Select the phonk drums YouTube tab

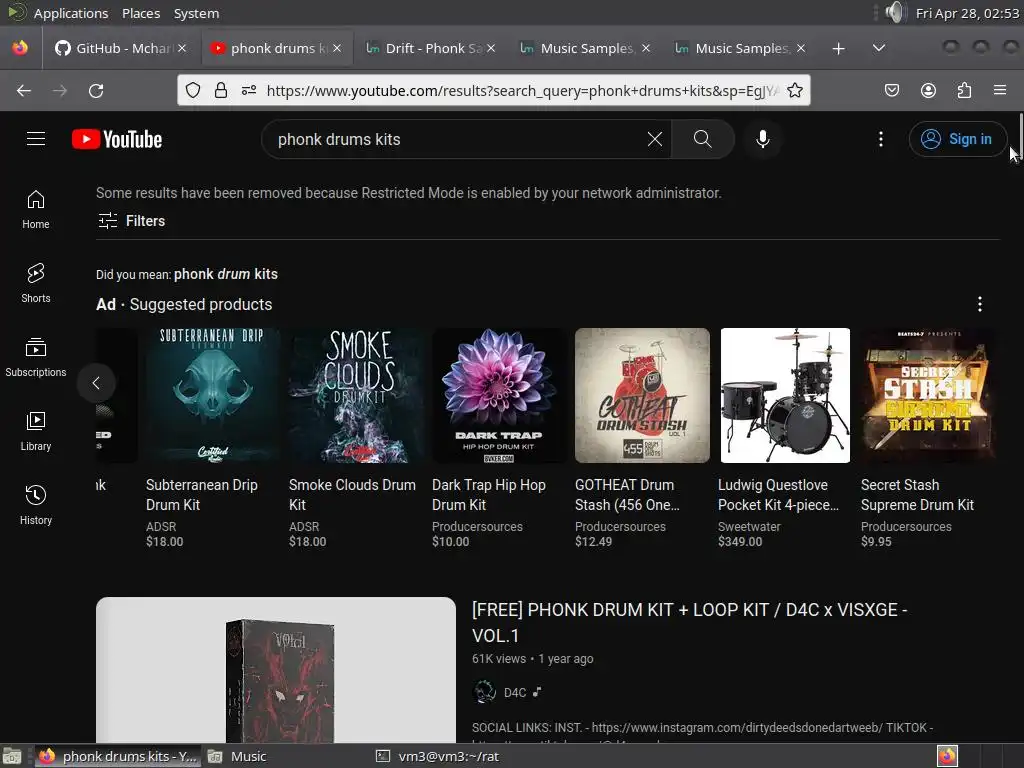(x=278, y=48)
